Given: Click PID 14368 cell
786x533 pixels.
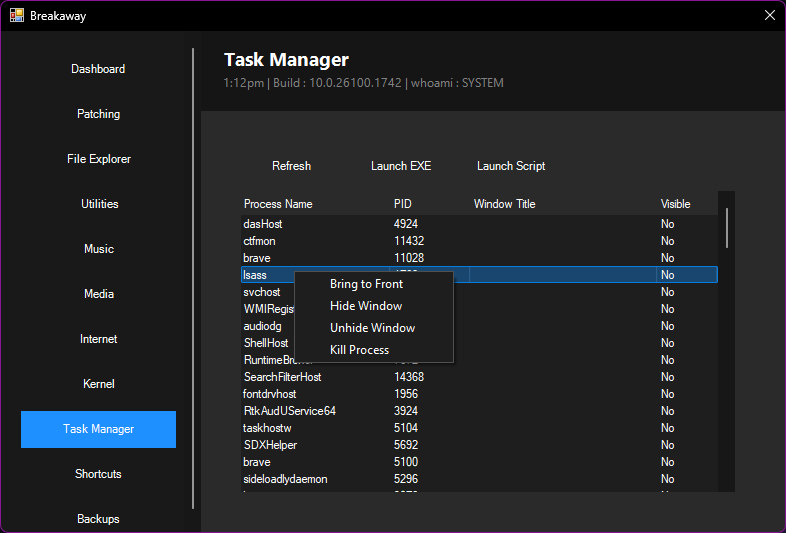Looking at the screenshot, I should coord(409,377).
